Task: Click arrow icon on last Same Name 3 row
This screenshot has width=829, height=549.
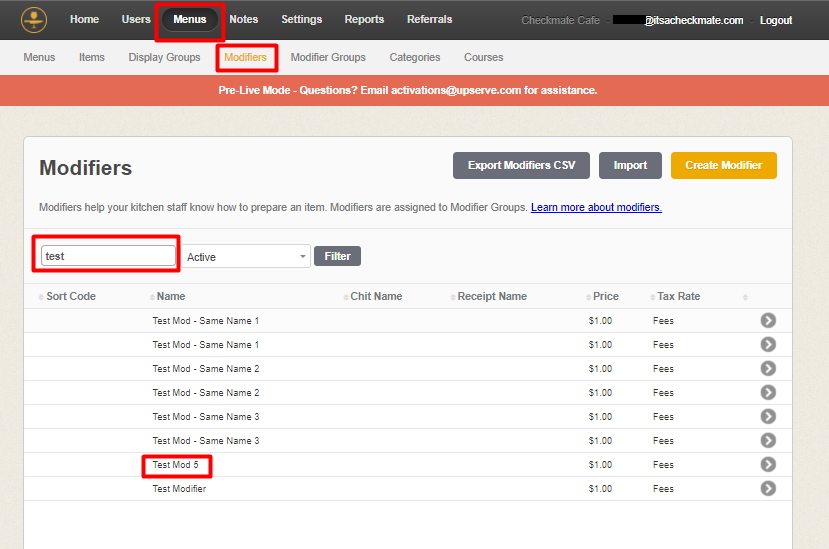Action: coord(768,441)
